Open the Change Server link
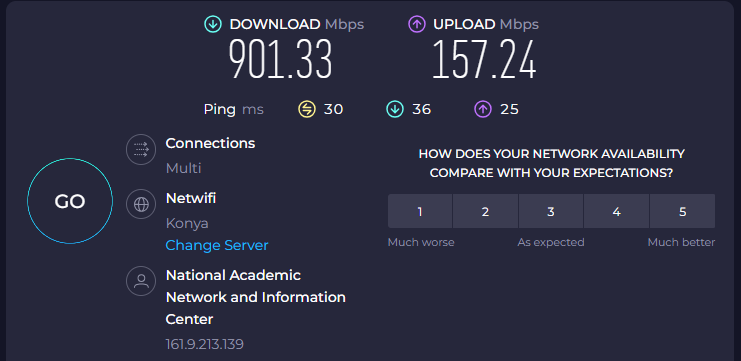Viewport: 741px width, 361px height. pos(217,245)
